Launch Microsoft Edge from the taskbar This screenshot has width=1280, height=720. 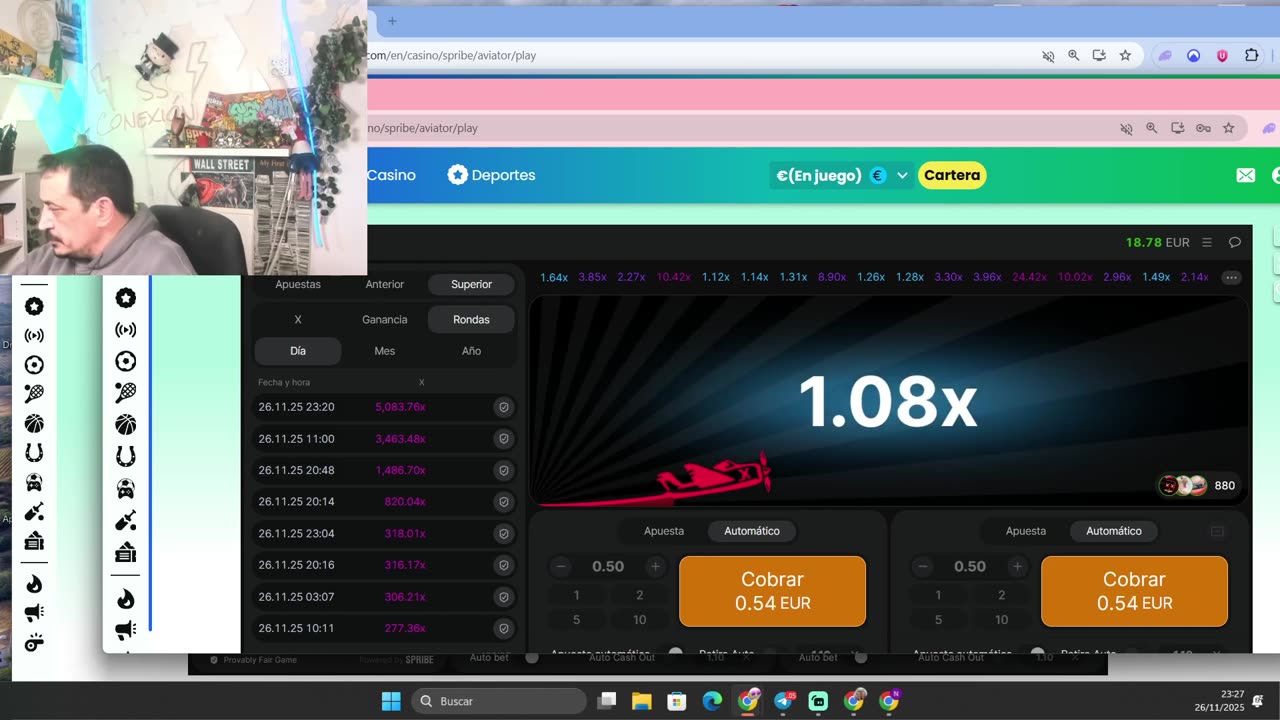coord(712,701)
